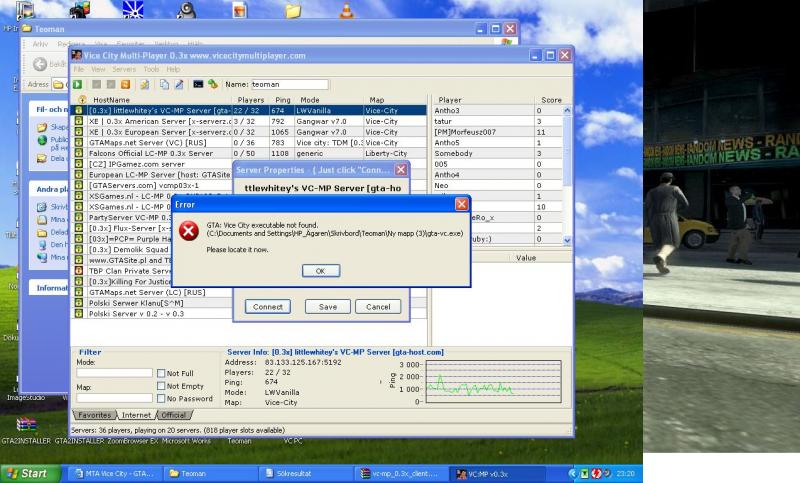Switch to Sökresultat taskbar item

(x=306, y=474)
